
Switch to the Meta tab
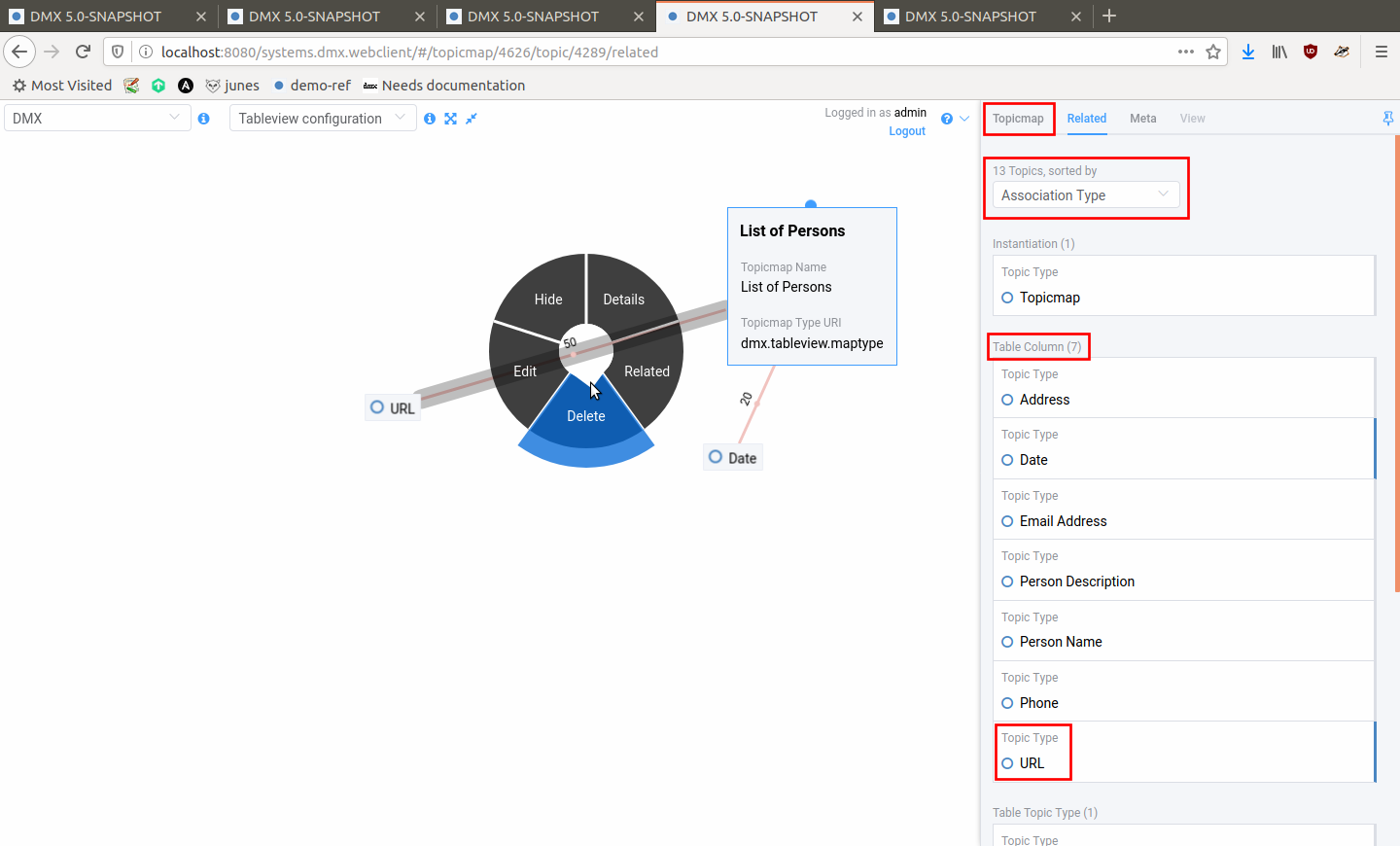tap(1142, 119)
